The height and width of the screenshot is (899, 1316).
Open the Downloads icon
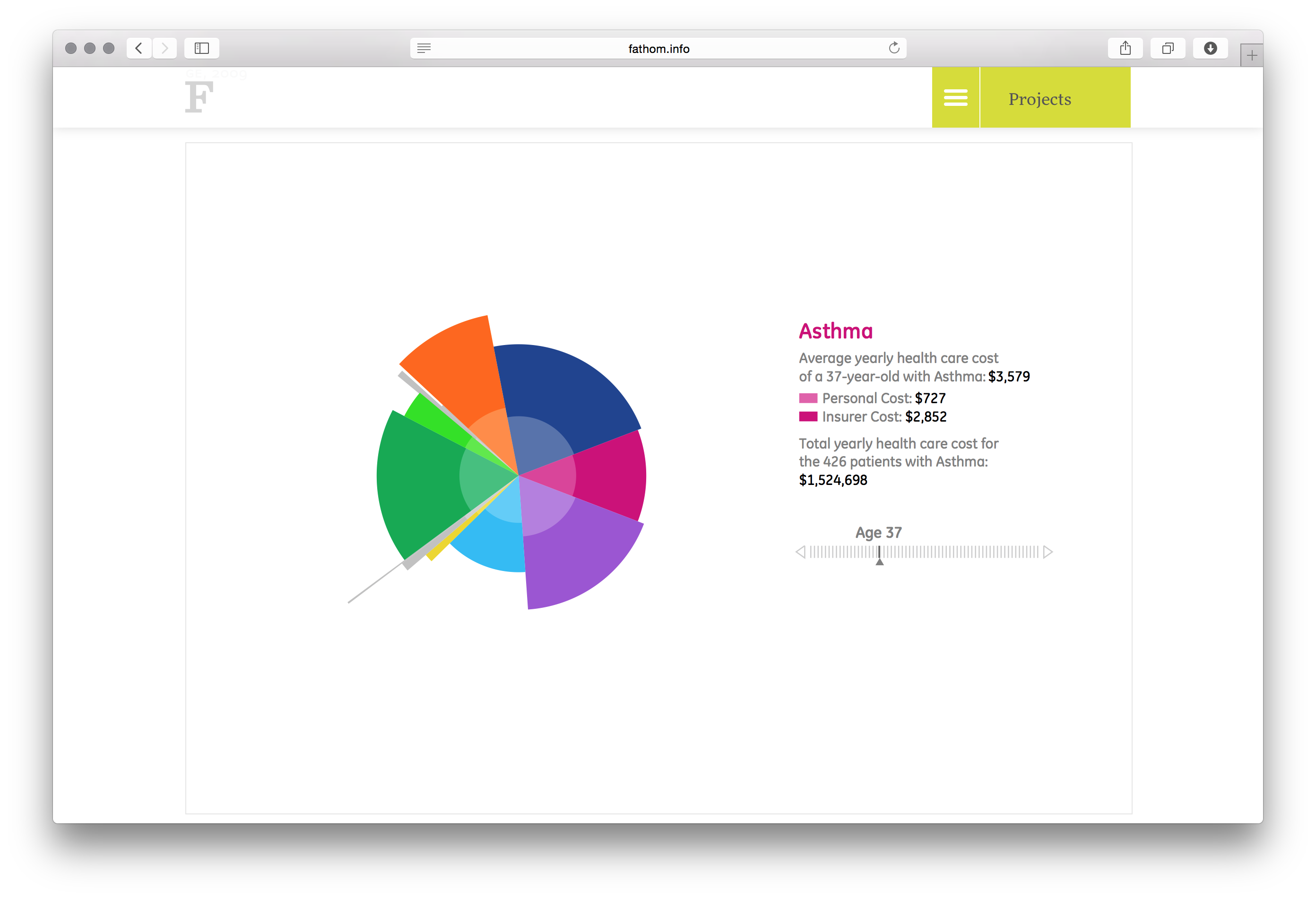coord(1210,48)
